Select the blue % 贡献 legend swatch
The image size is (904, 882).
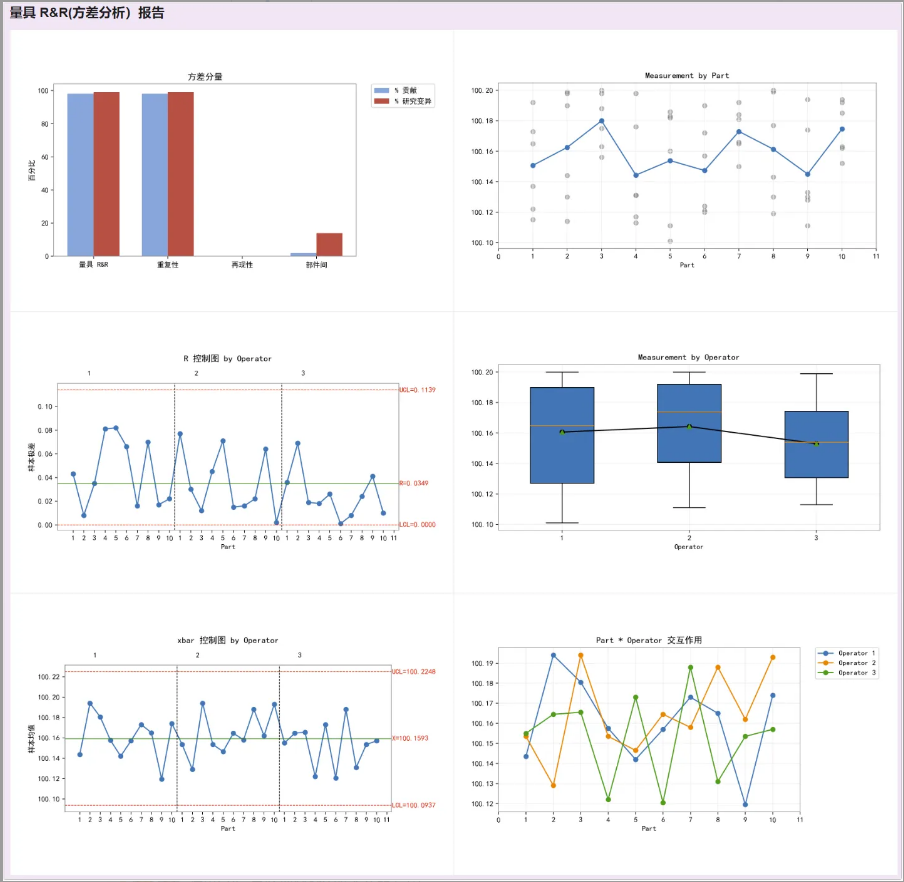tap(381, 90)
